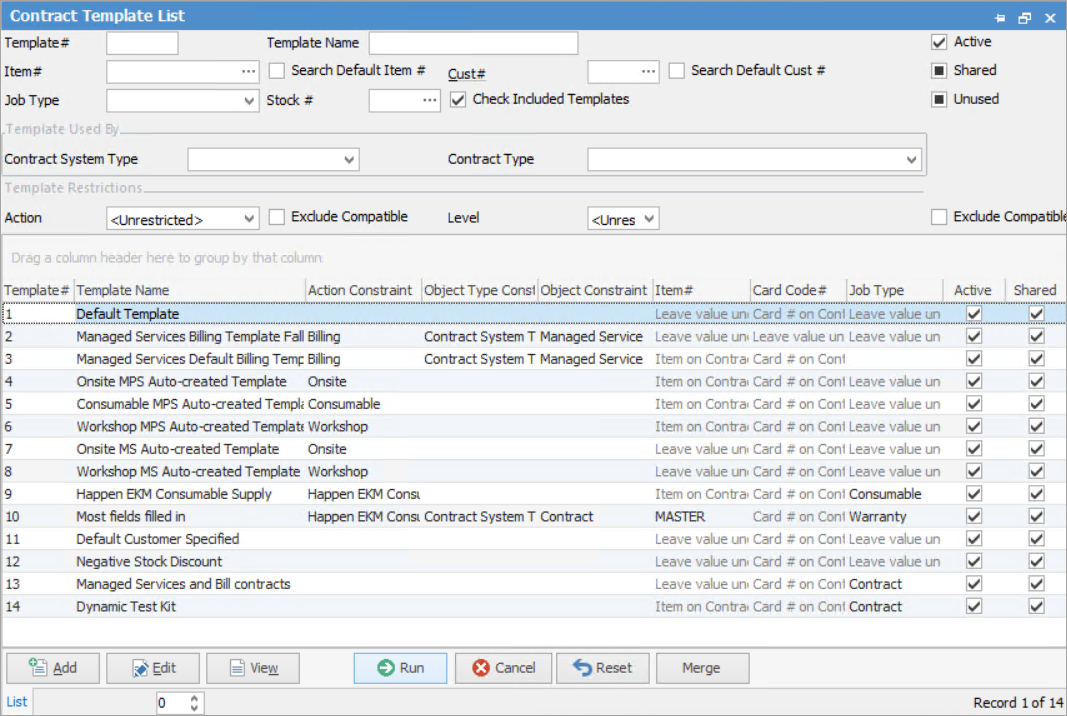1067x716 pixels.
Task: Click the Reset button
Action: tap(602, 668)
